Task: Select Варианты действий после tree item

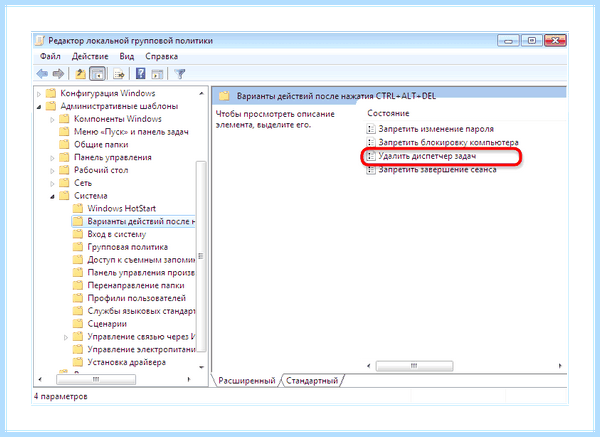Action: tap(134, 221)
